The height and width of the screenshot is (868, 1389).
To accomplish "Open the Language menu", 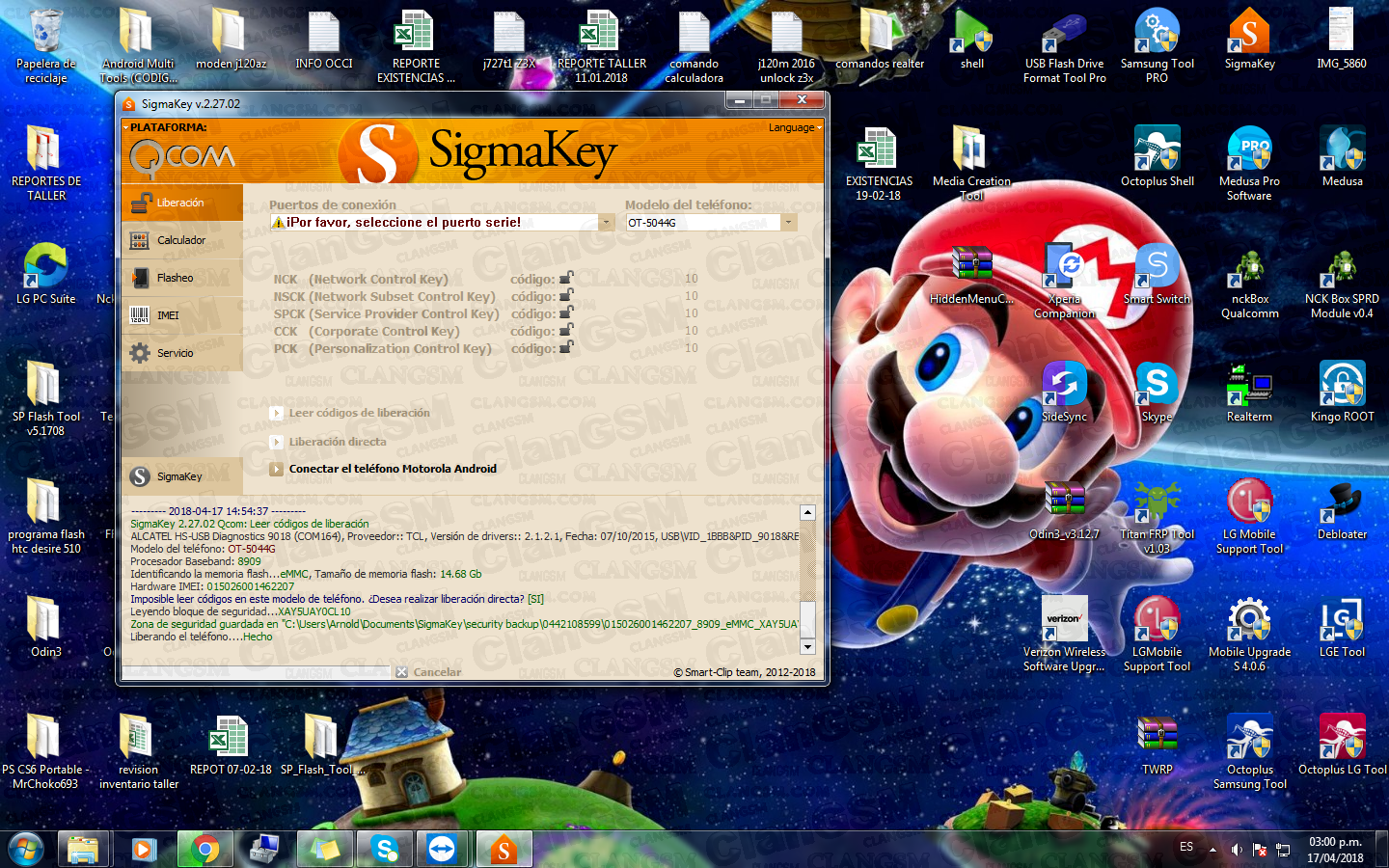I will 795,127.
